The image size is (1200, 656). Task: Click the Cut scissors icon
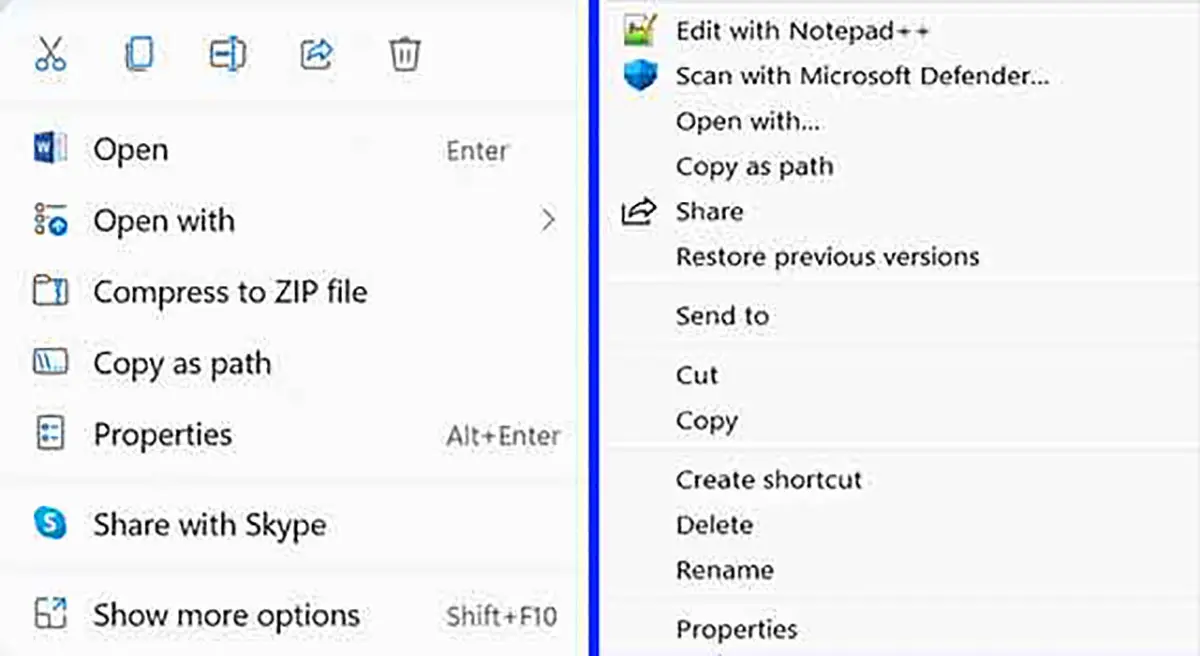(50, 54)
